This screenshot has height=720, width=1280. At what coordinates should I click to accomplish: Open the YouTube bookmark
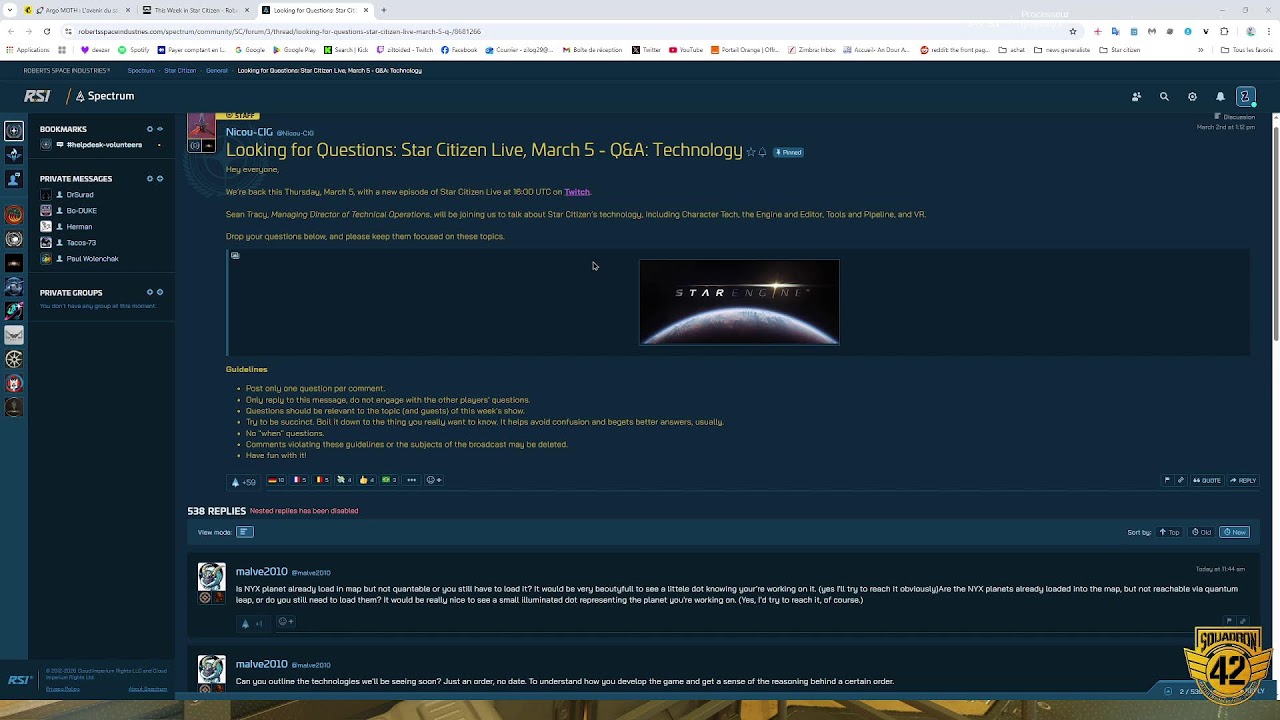686,50
